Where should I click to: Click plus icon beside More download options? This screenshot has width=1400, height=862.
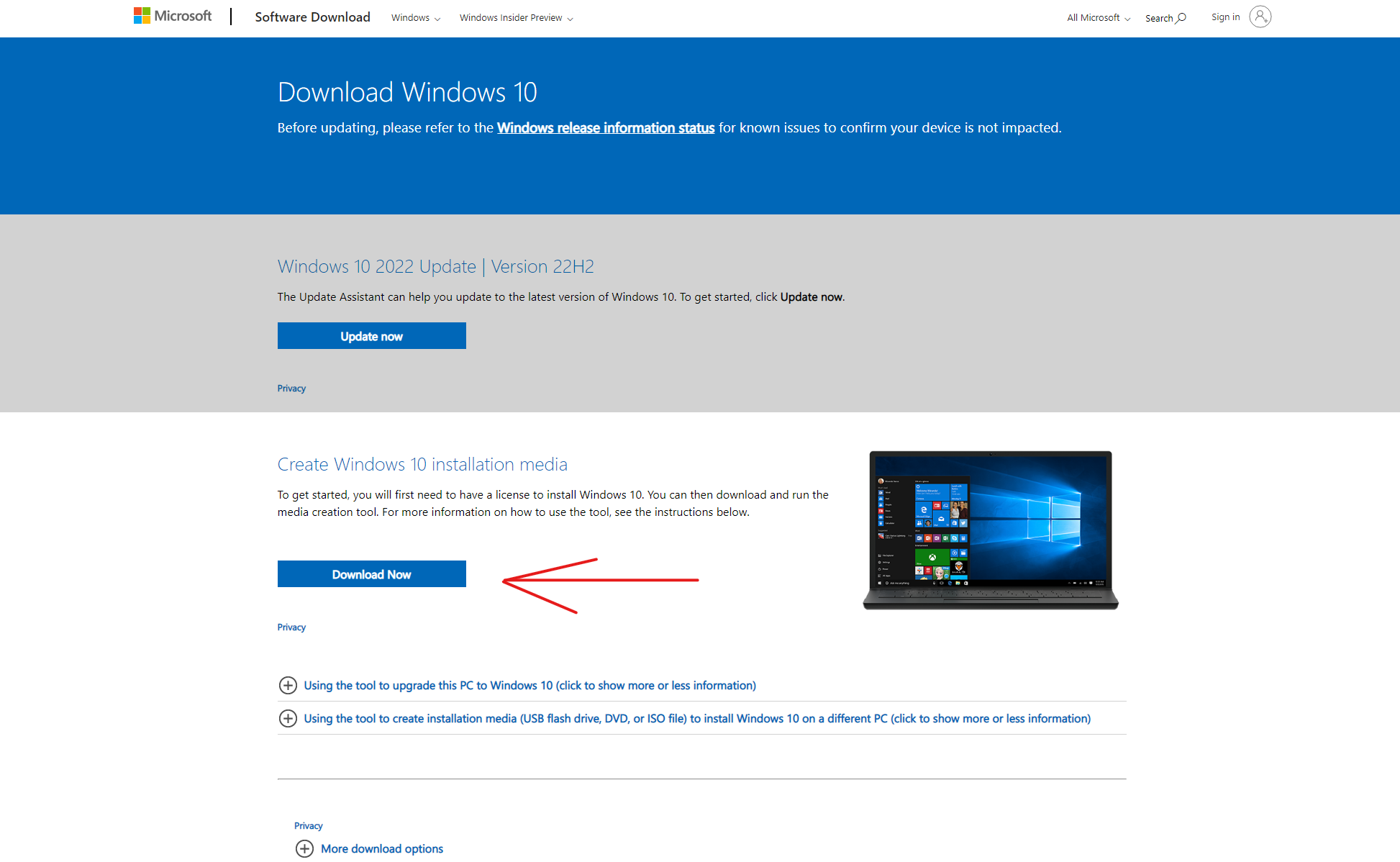(x=304, y=848)
